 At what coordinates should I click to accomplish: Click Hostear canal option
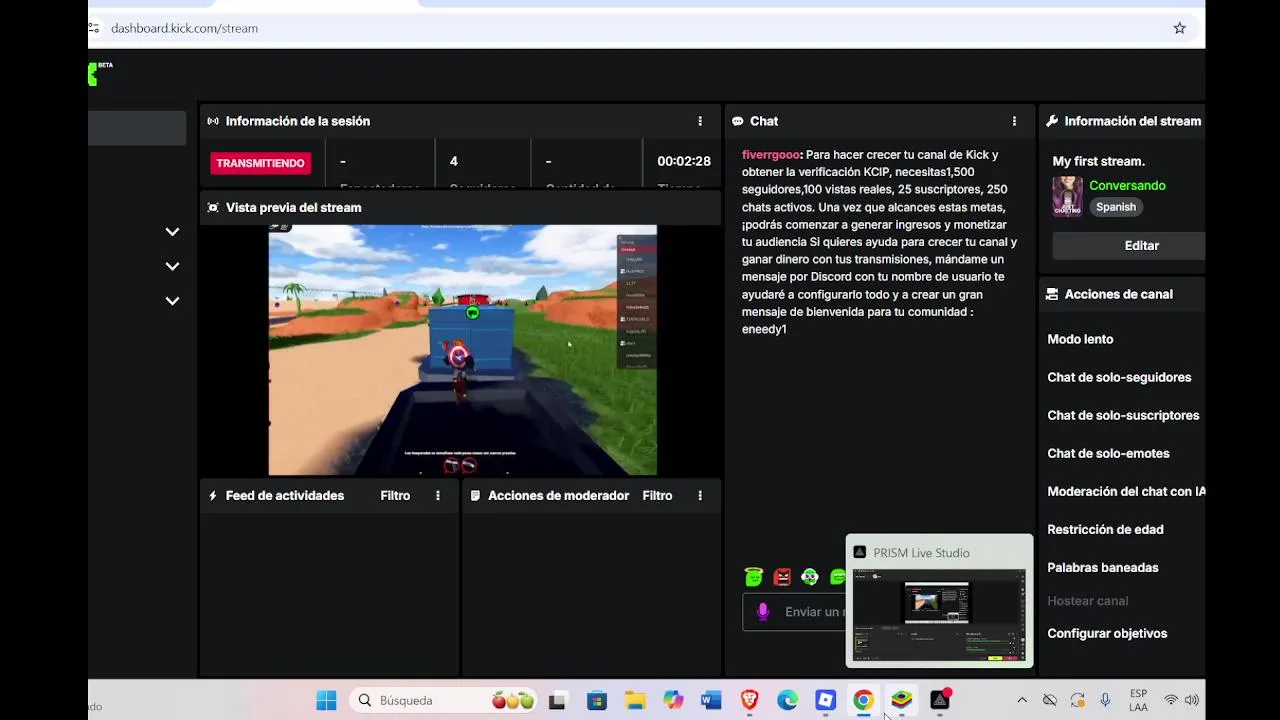coord(1087,601)
